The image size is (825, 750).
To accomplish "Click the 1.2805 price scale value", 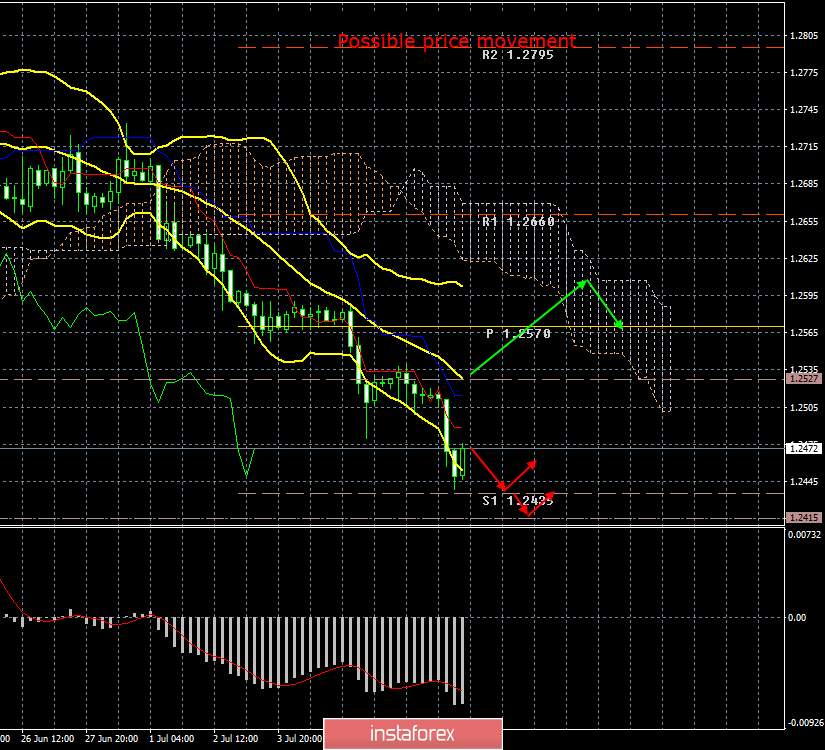I will pyautogui.click(x=805, y=34).
